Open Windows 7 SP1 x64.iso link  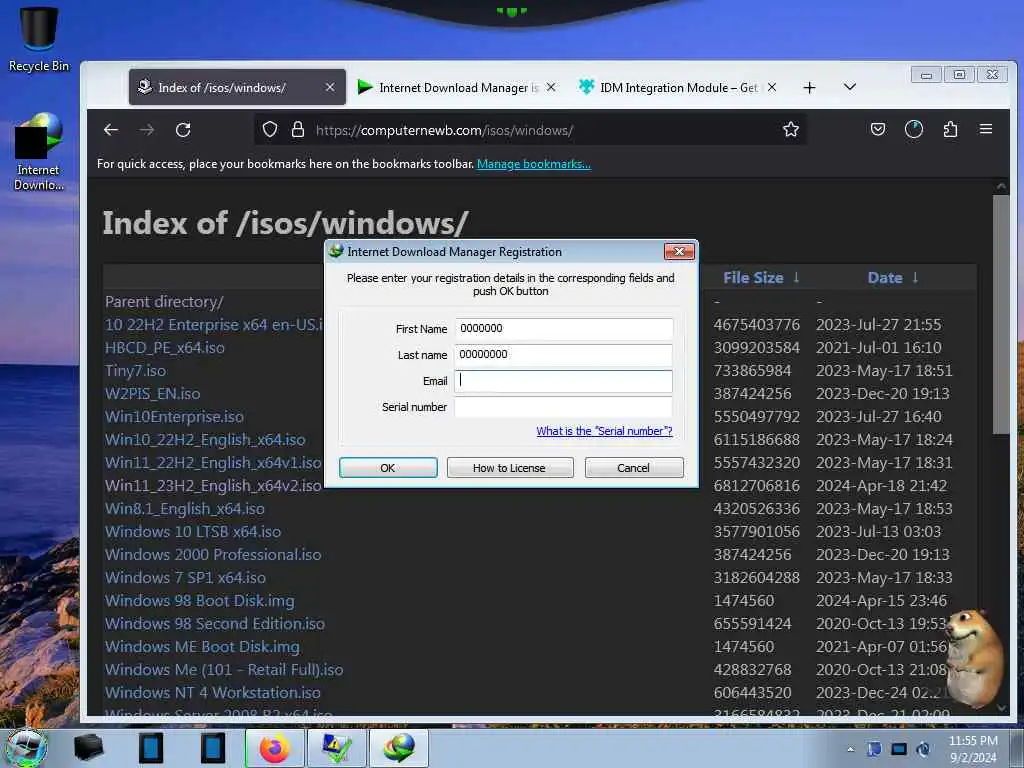185,577
